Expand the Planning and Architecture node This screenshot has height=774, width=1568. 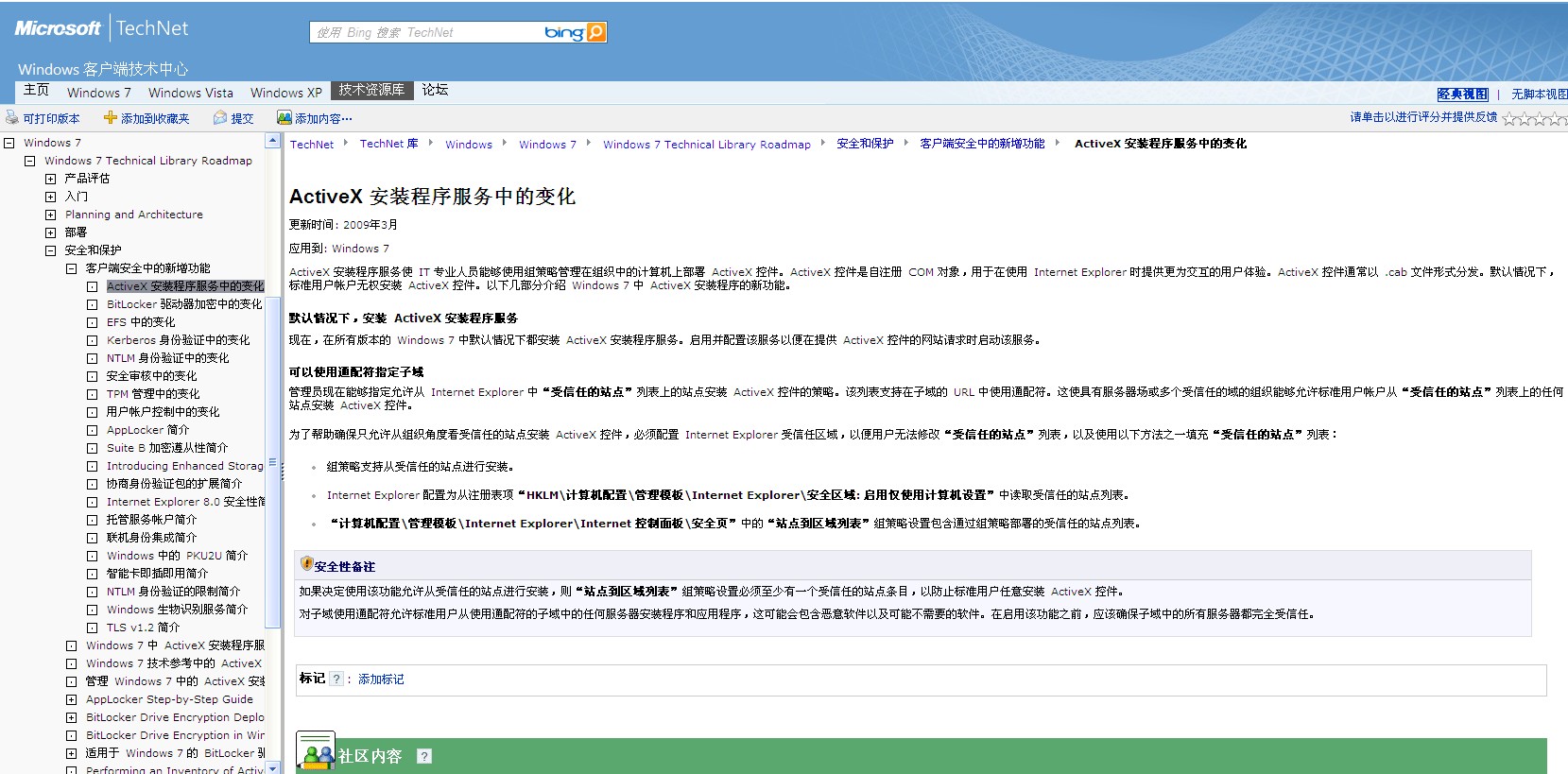pyautogui.click(x=50, y=215)
